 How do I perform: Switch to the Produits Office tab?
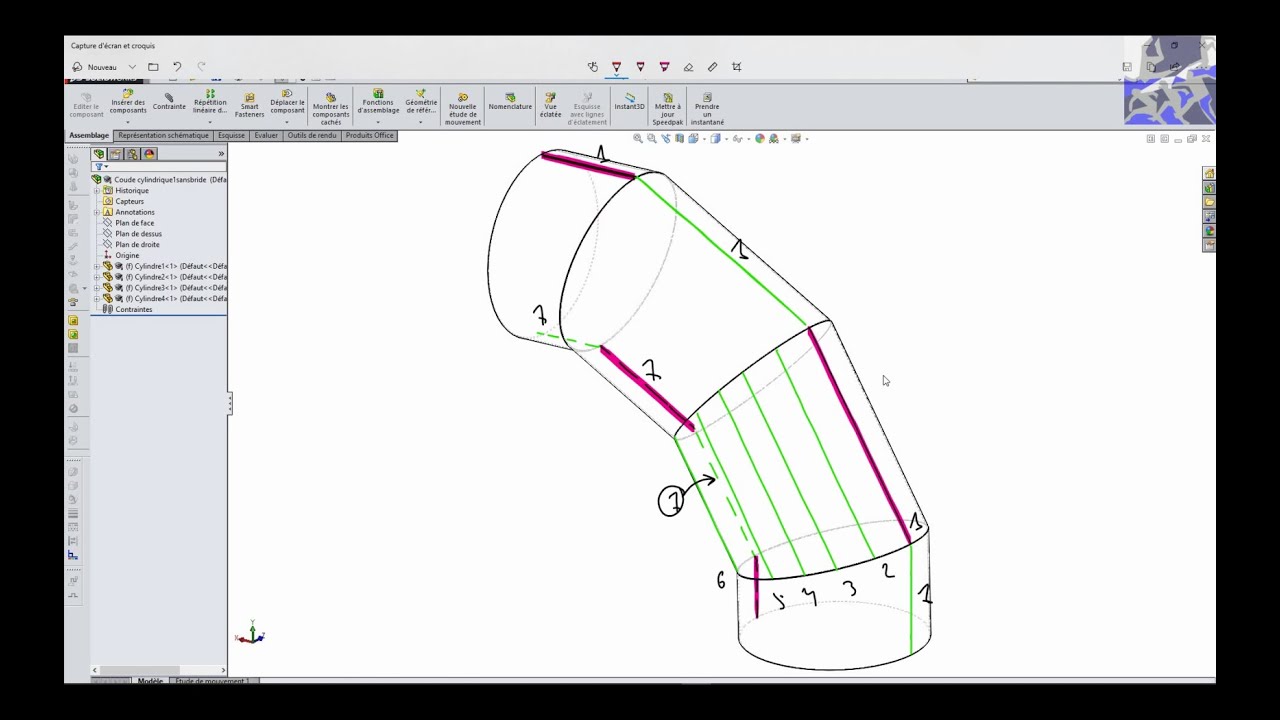coord(370,135)
